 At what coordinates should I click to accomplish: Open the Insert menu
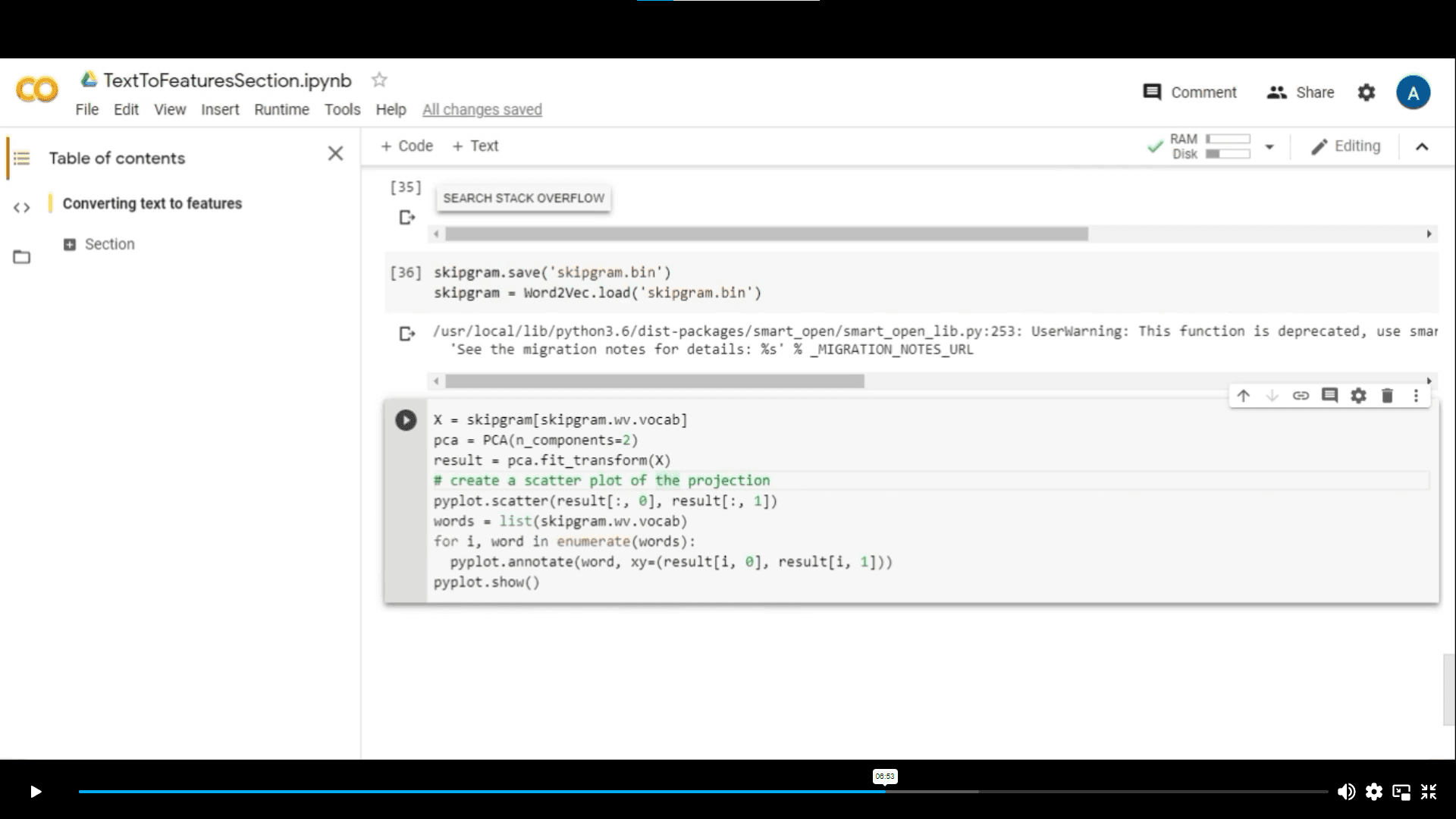click(220, 109)
